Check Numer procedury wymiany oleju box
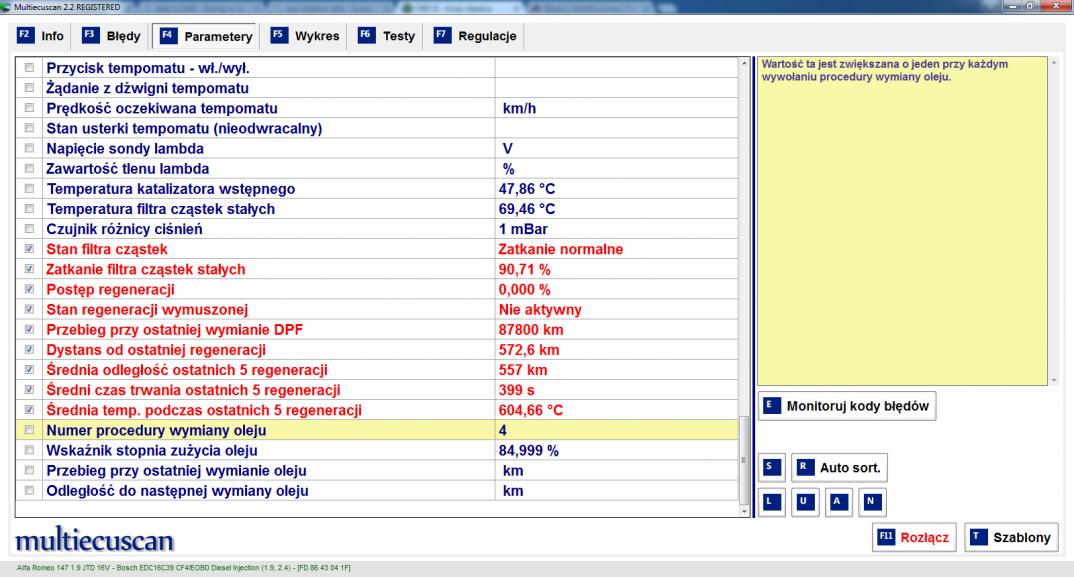The image size is (1074, 577). pyautogui.click(x=28, y=431)
